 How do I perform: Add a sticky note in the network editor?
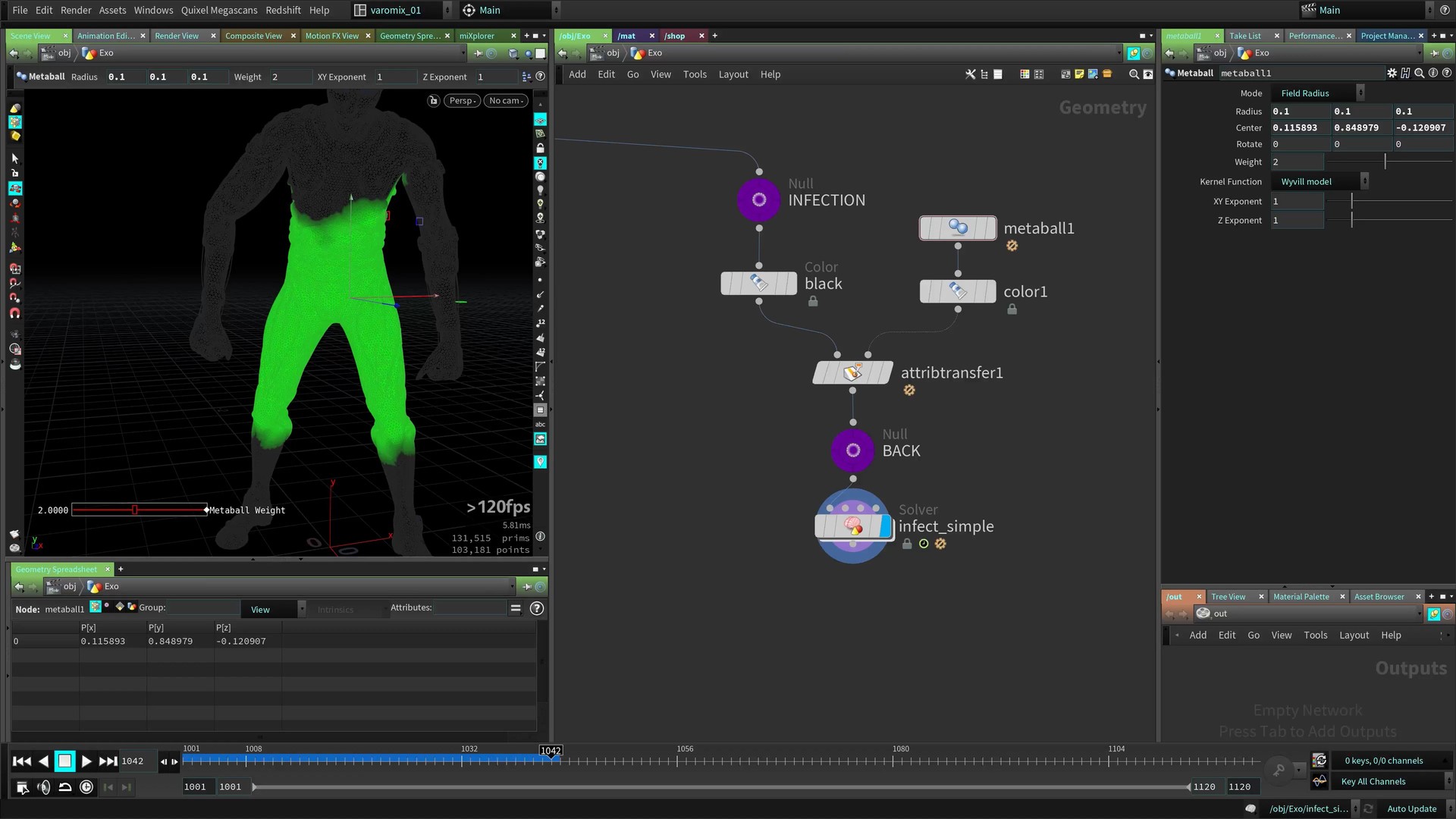[1079, 74]
